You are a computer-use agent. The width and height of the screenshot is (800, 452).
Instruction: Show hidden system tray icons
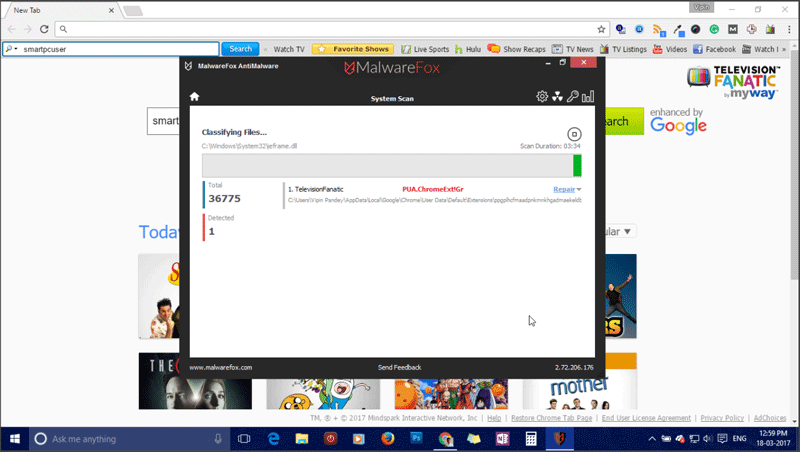(652, 439)
